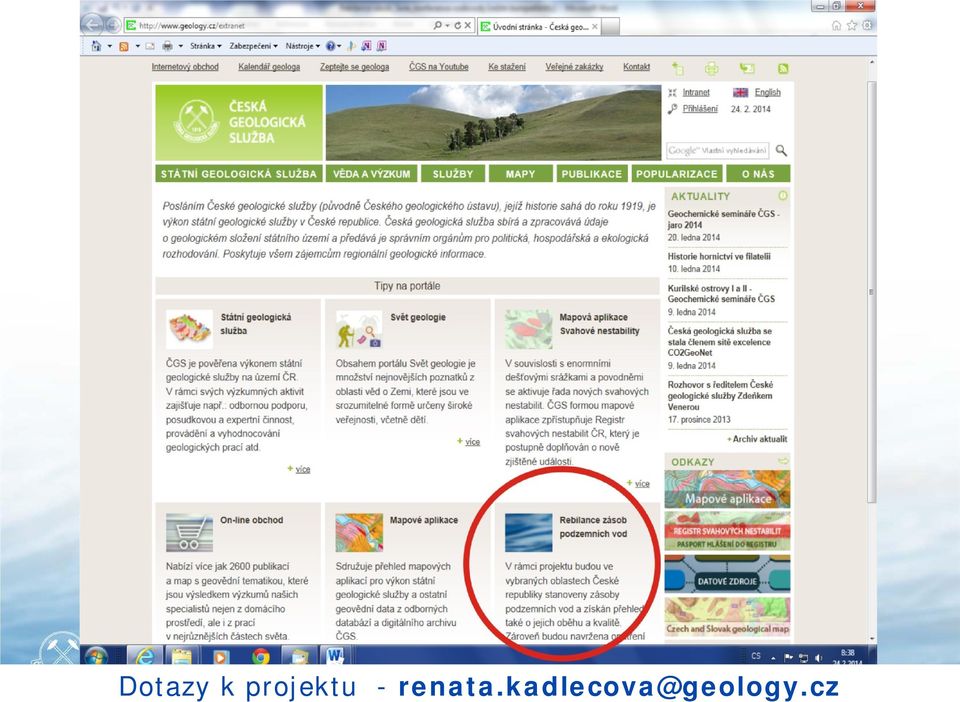Click the arrow icon next to ODKAZY heading

782,461
